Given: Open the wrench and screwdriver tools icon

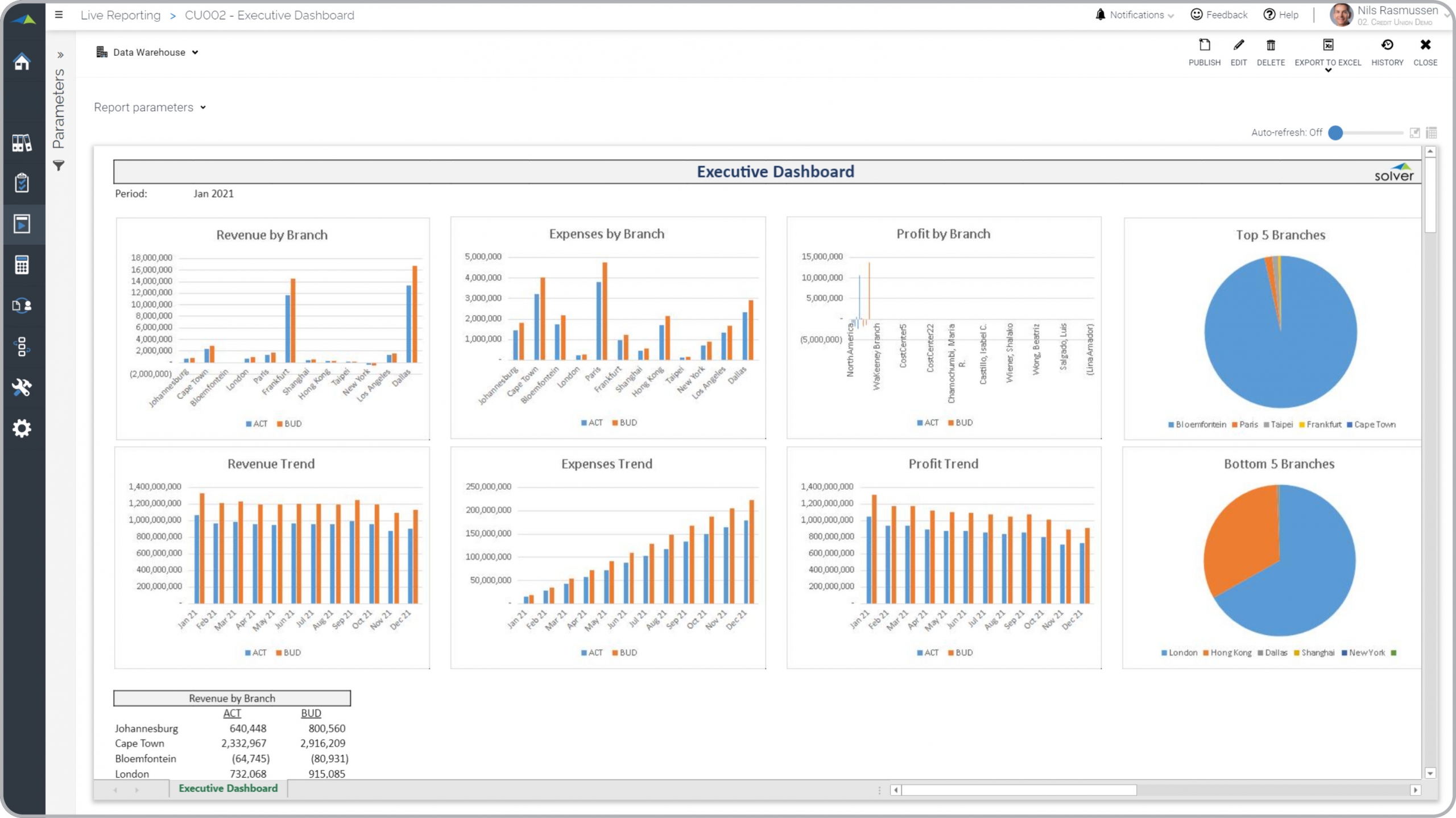Looking at the screenshot, I should (x=22, y=387).
